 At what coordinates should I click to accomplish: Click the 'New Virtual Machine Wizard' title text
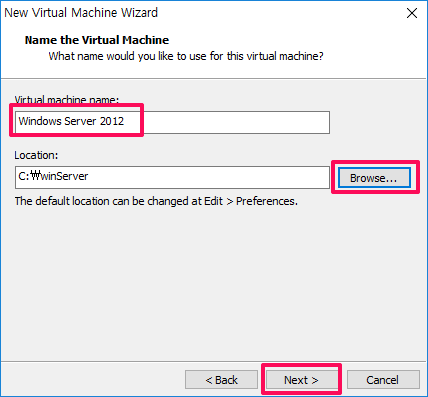coord(81,13)
